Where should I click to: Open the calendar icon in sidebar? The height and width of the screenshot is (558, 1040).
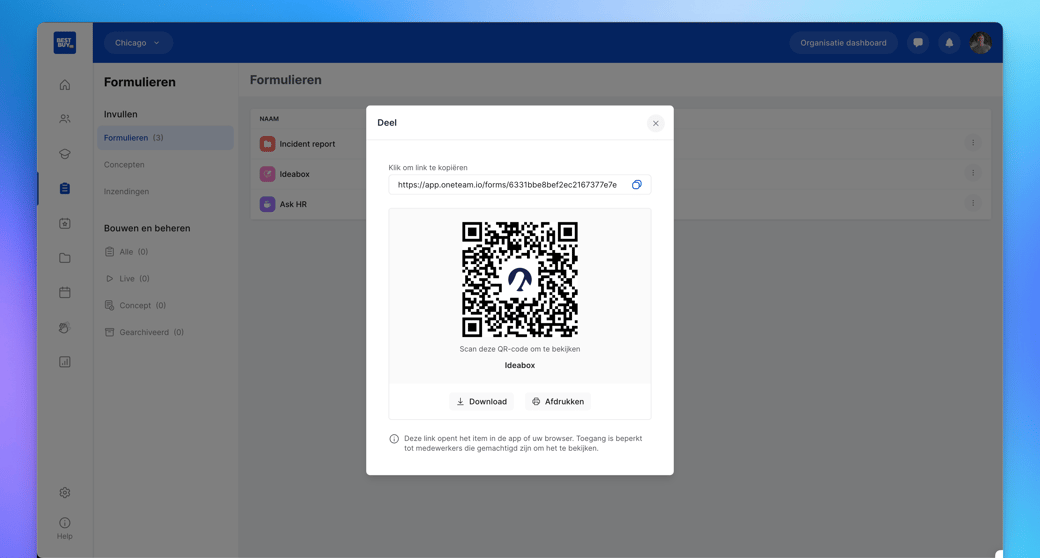pos(64,293)
